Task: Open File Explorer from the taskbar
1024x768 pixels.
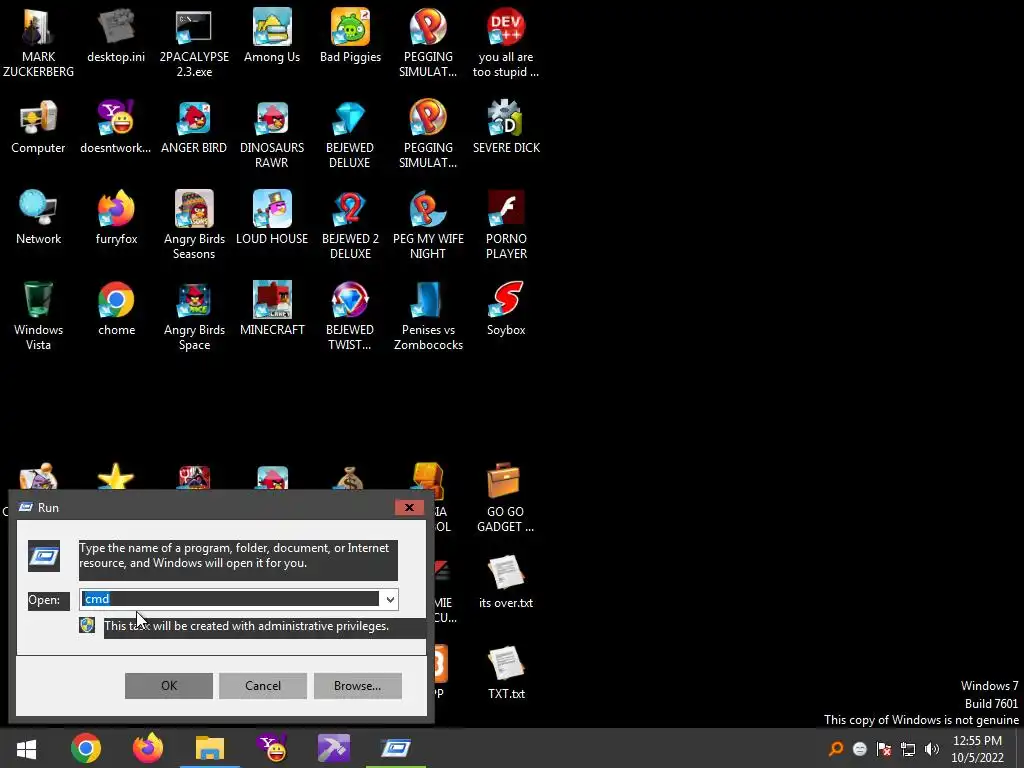Action: click(x=210, y=748)
